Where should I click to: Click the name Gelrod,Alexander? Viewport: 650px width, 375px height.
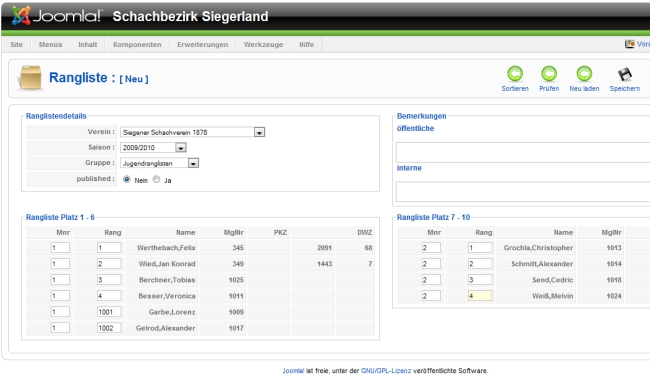(x=165, y=328)
